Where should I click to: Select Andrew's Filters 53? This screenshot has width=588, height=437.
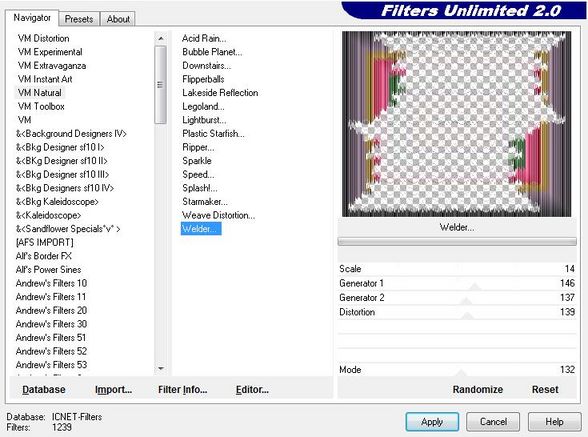pos(51,365)
